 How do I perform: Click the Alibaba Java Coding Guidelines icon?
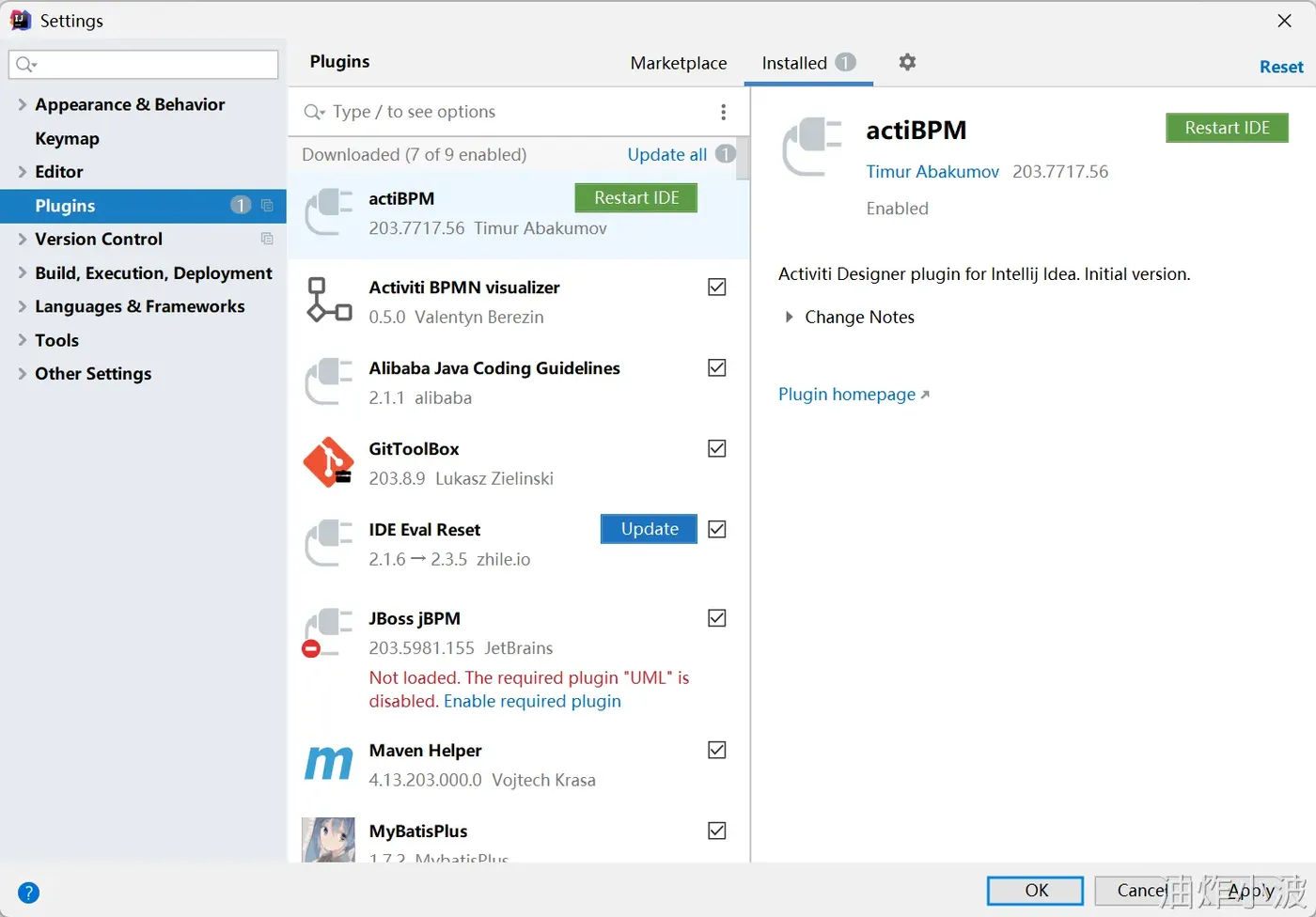point(329,381)
